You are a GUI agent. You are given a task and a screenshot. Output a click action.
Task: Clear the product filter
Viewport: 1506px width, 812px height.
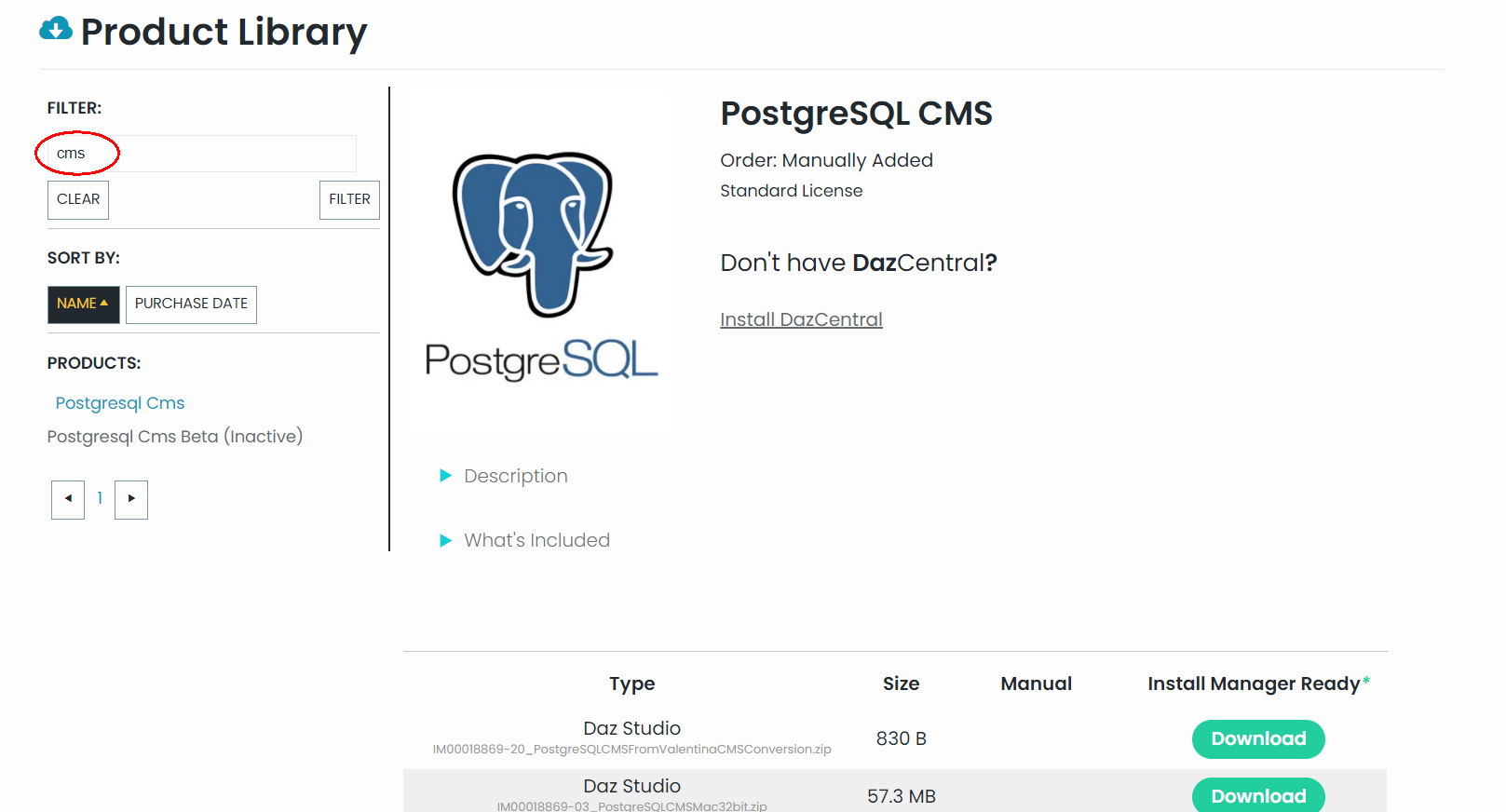[78, 199]
